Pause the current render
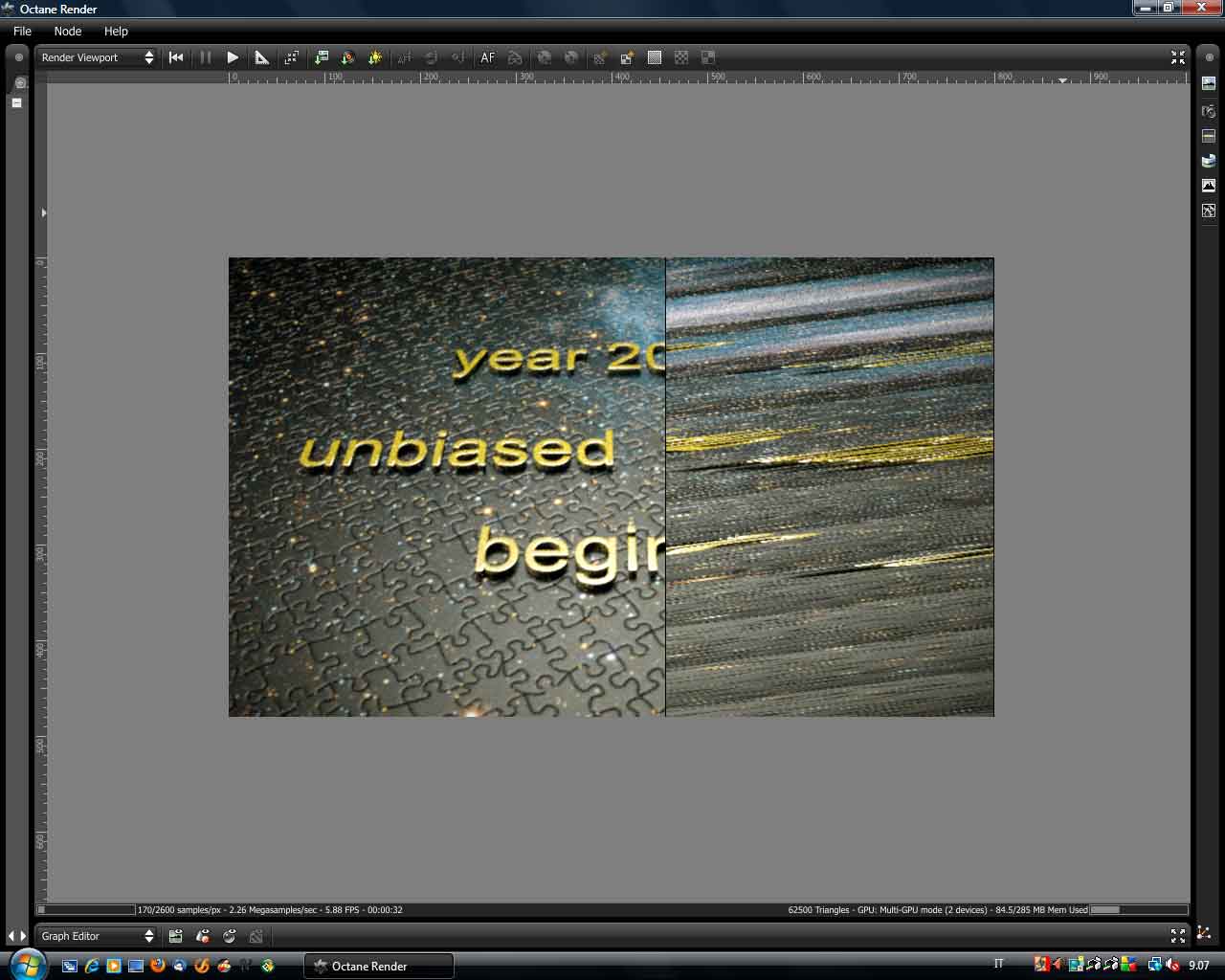Screen dimensions: 1225x980 (x=205, y=57)
